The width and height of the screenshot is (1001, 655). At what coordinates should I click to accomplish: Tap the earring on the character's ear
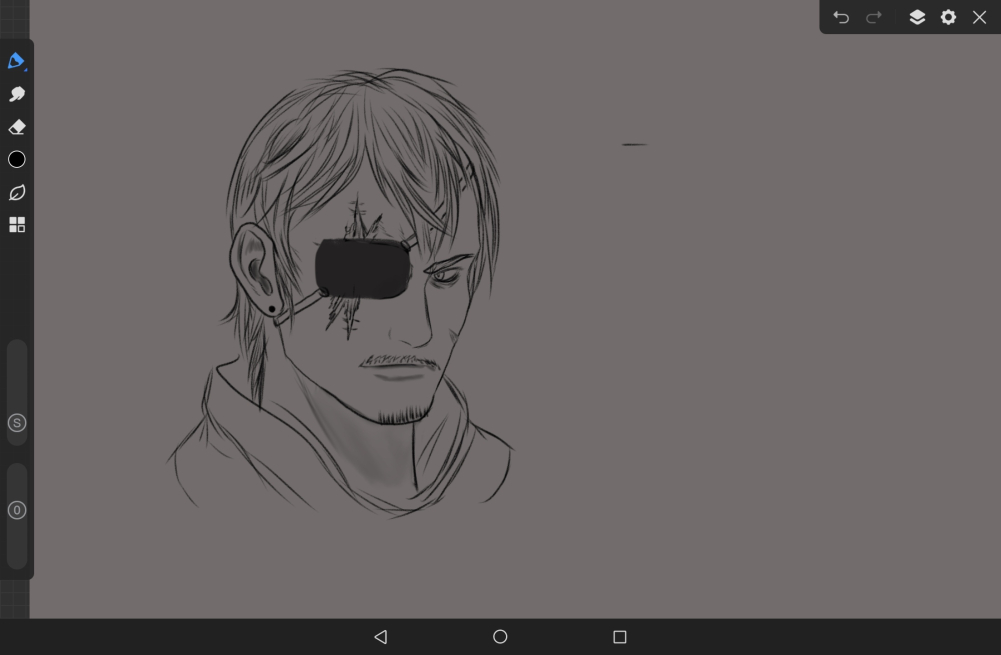click(271, 309)
